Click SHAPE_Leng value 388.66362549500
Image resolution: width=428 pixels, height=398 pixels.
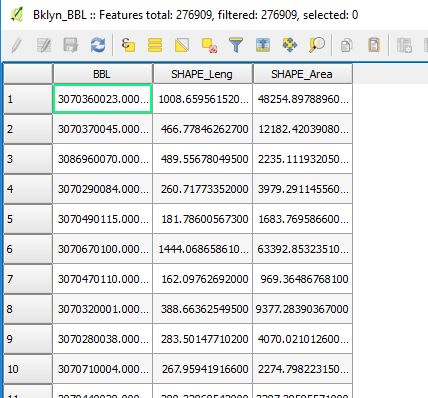(204, 309)
